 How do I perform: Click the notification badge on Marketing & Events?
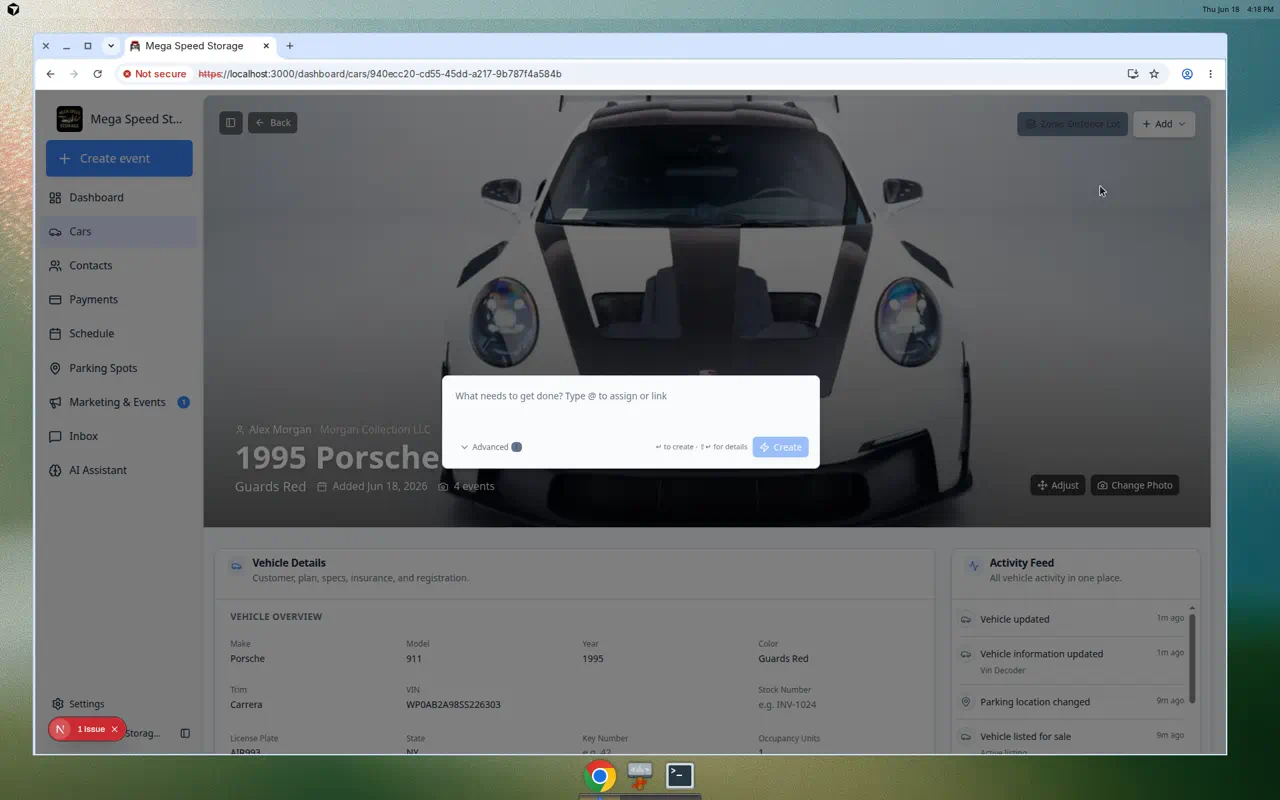pyautogui.click(x=183, y=402)
